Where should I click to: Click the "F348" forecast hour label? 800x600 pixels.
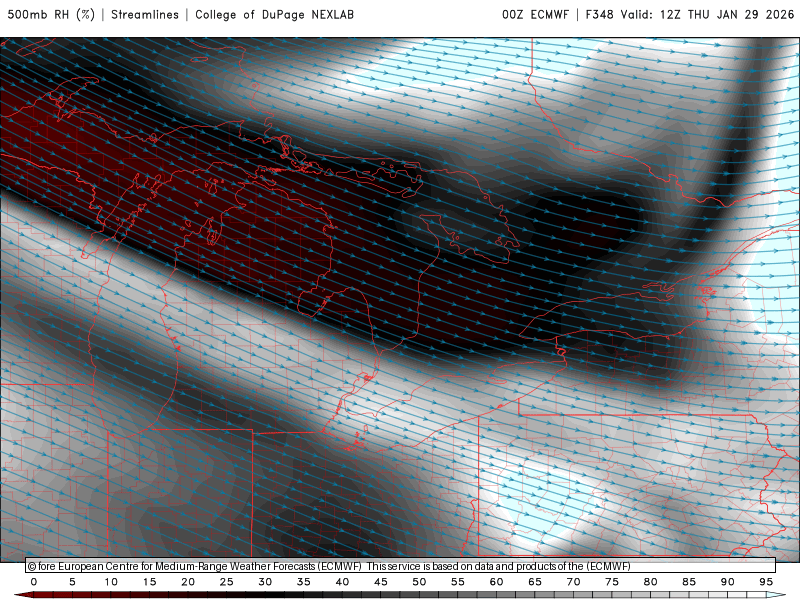599,14
